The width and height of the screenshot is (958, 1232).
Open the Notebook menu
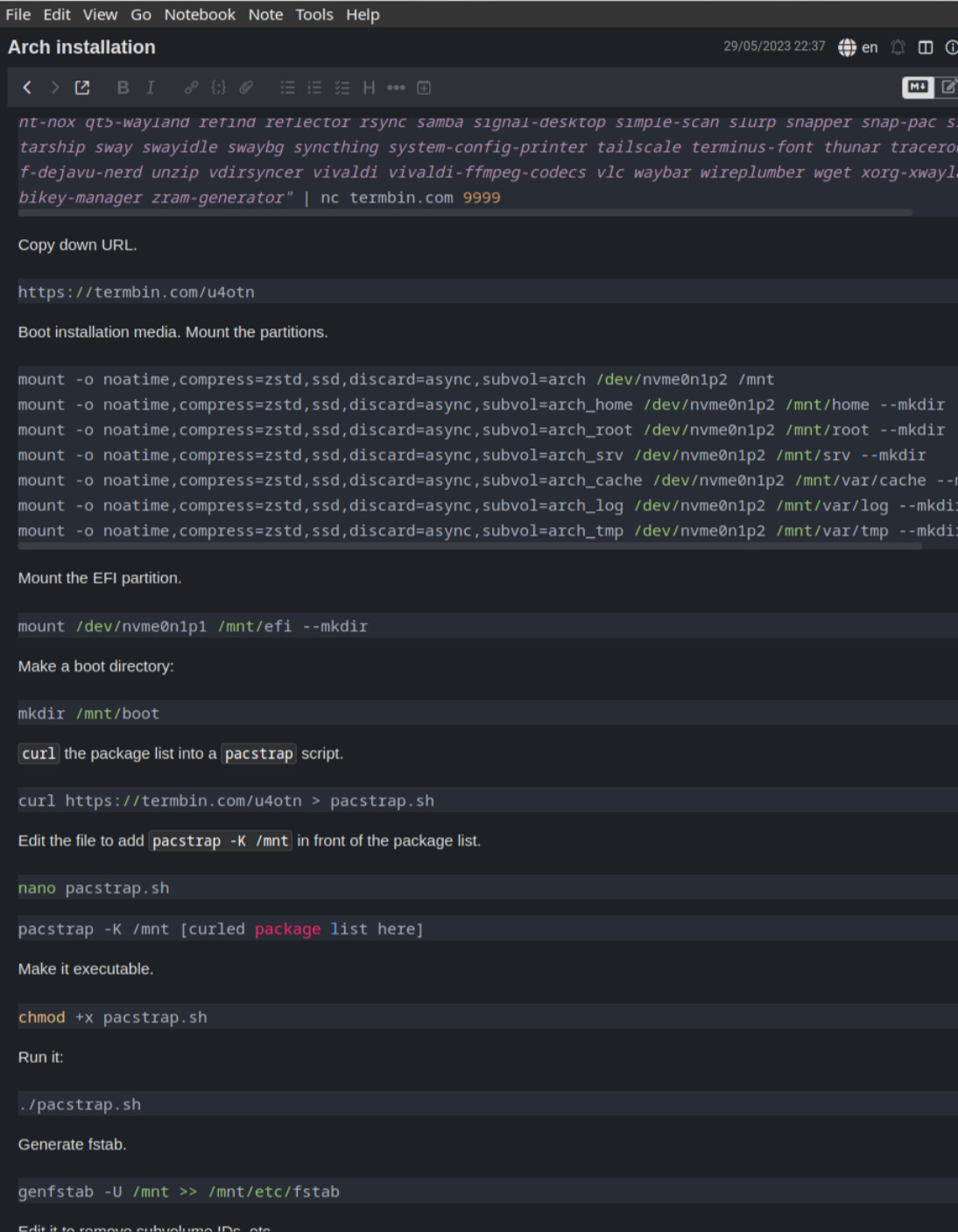(x=200, y=15)
